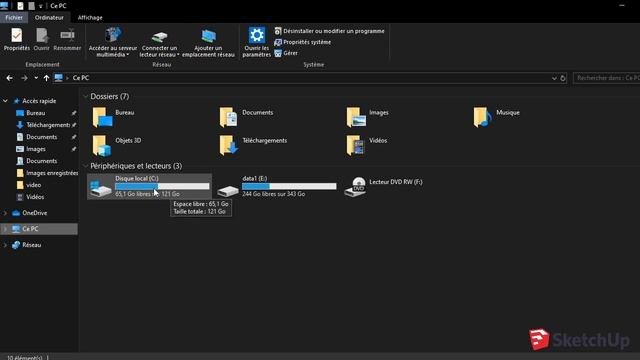This screenshot has width=640, height=360.
Task: Open the address bar history dropdown
Action: point(554,78)
